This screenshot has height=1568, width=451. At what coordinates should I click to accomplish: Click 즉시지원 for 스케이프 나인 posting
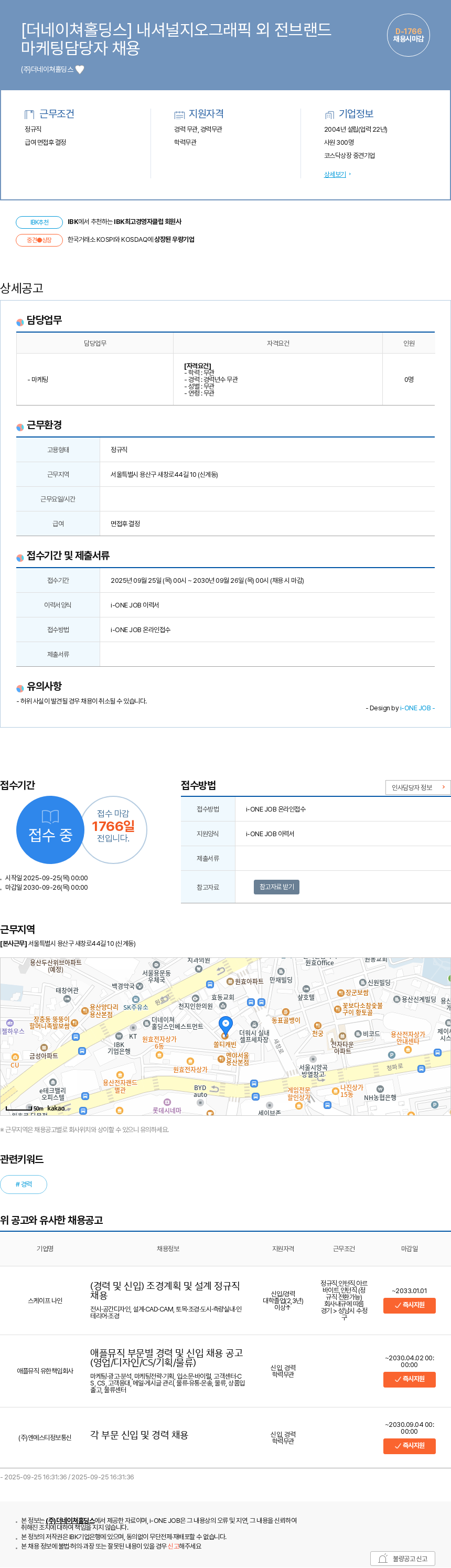[x=409, y=1305]
